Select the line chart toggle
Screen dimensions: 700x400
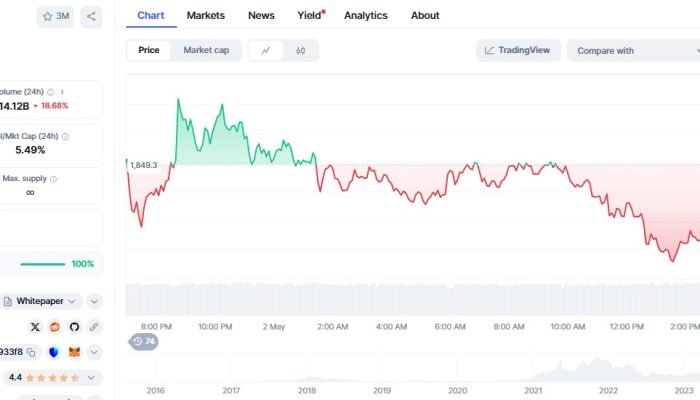(x=266, y=50)
